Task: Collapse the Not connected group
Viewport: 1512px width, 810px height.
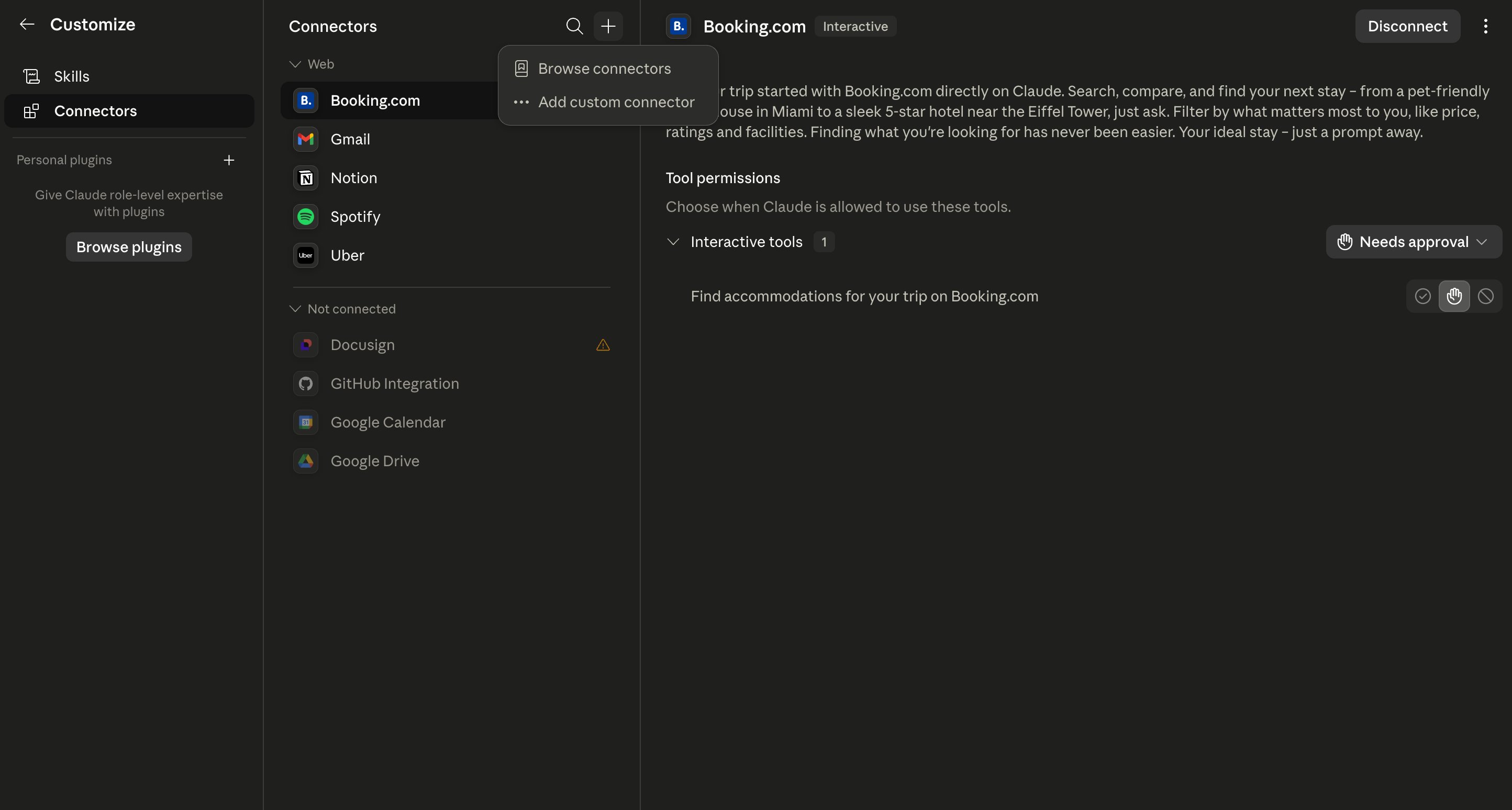Action: (x=295, y=309)
